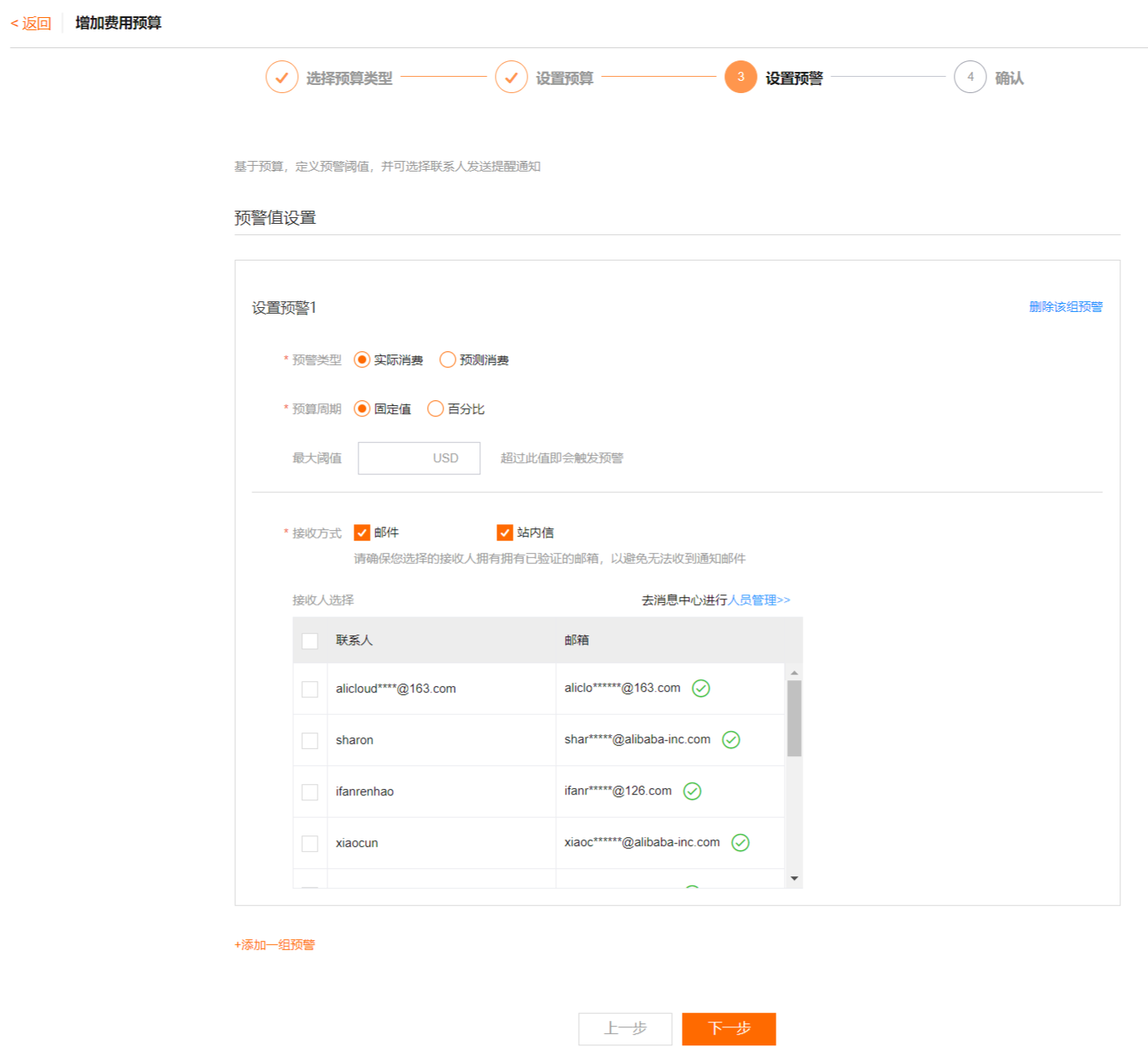Uncheck the 站内信 checkbox

(505, 532)
